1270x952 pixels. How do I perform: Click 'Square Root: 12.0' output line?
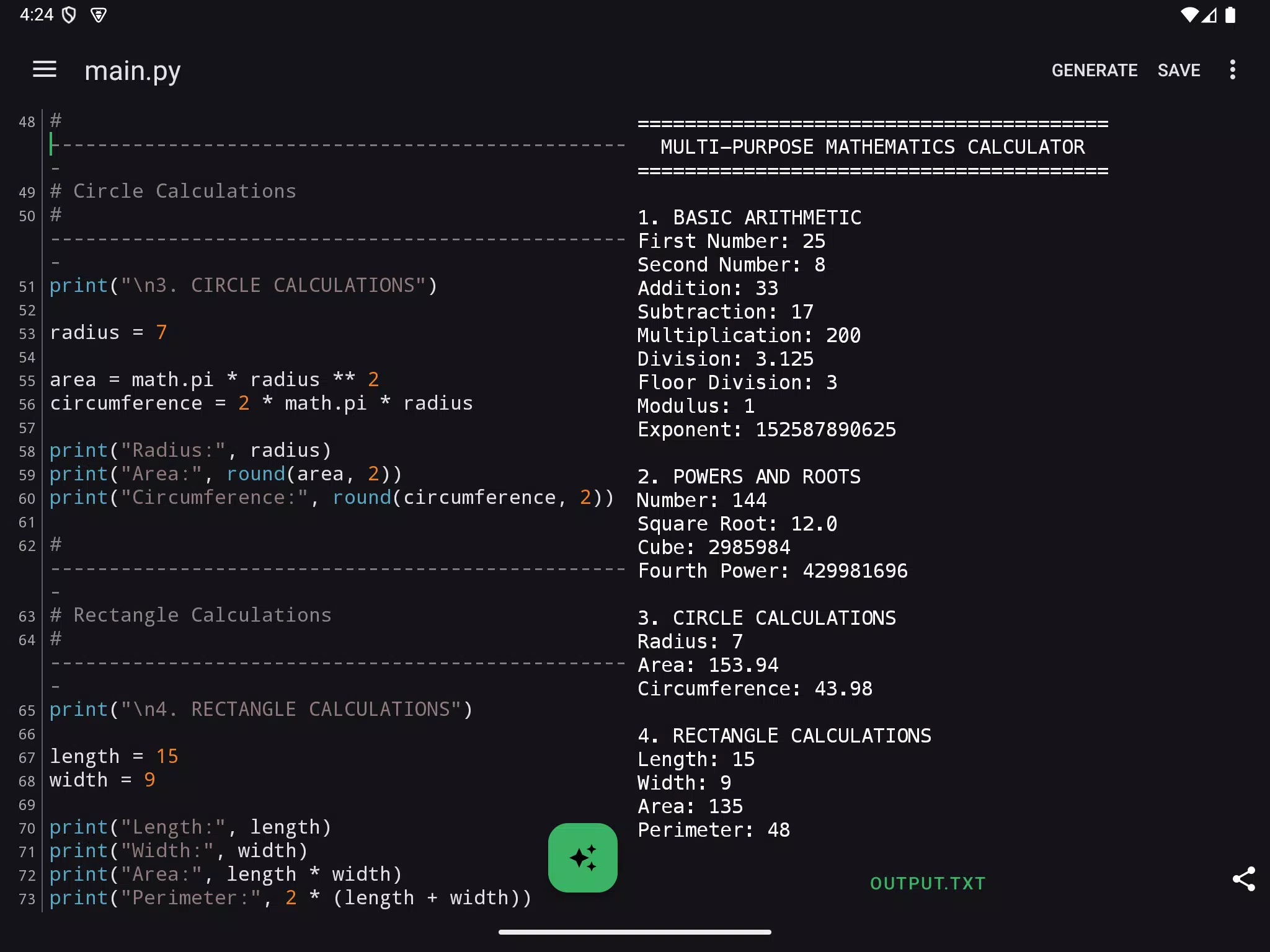click(737, 524)
